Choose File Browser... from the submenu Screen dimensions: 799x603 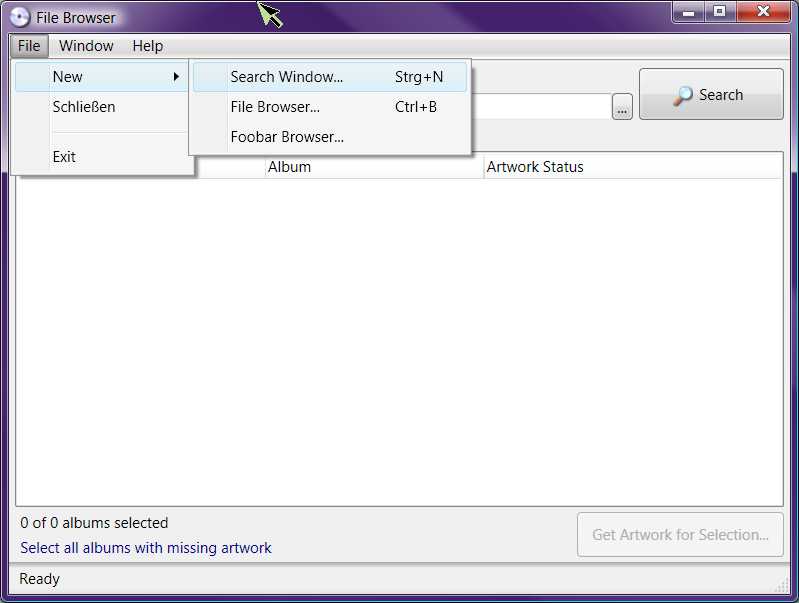coord(330,107)
